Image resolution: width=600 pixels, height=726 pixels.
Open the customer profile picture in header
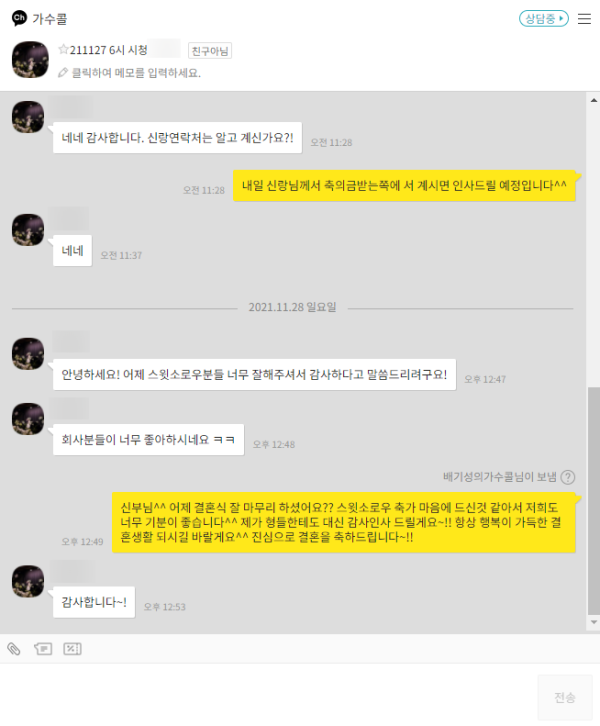tap(30, 59)
